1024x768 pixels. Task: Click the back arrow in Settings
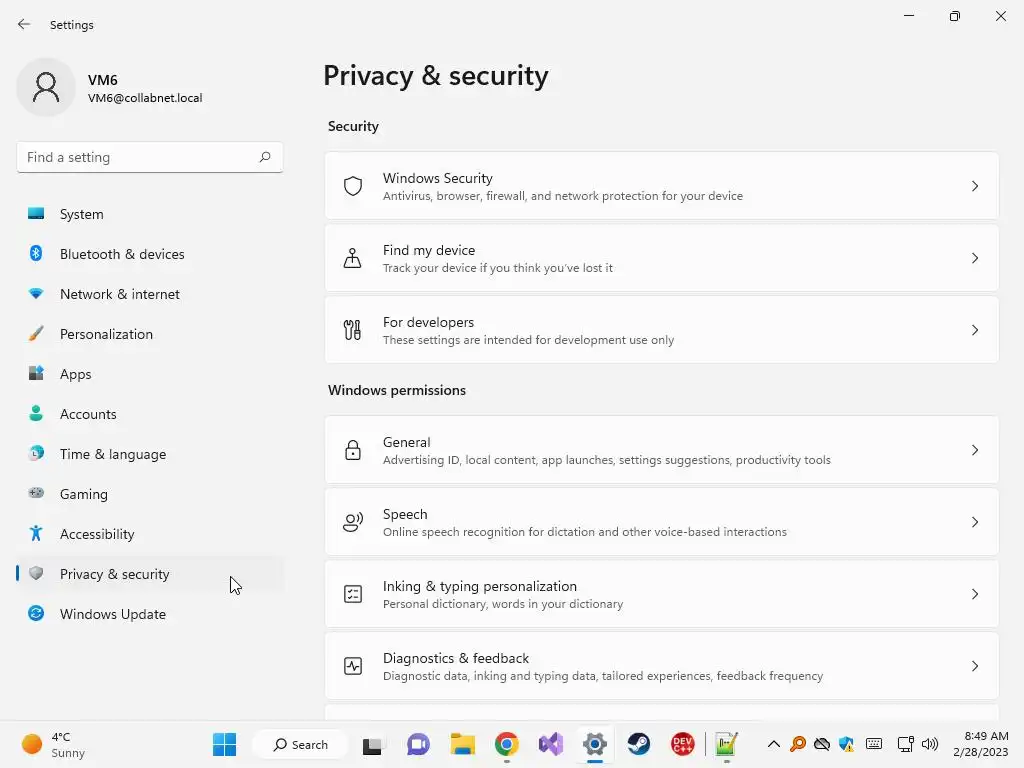24,24
